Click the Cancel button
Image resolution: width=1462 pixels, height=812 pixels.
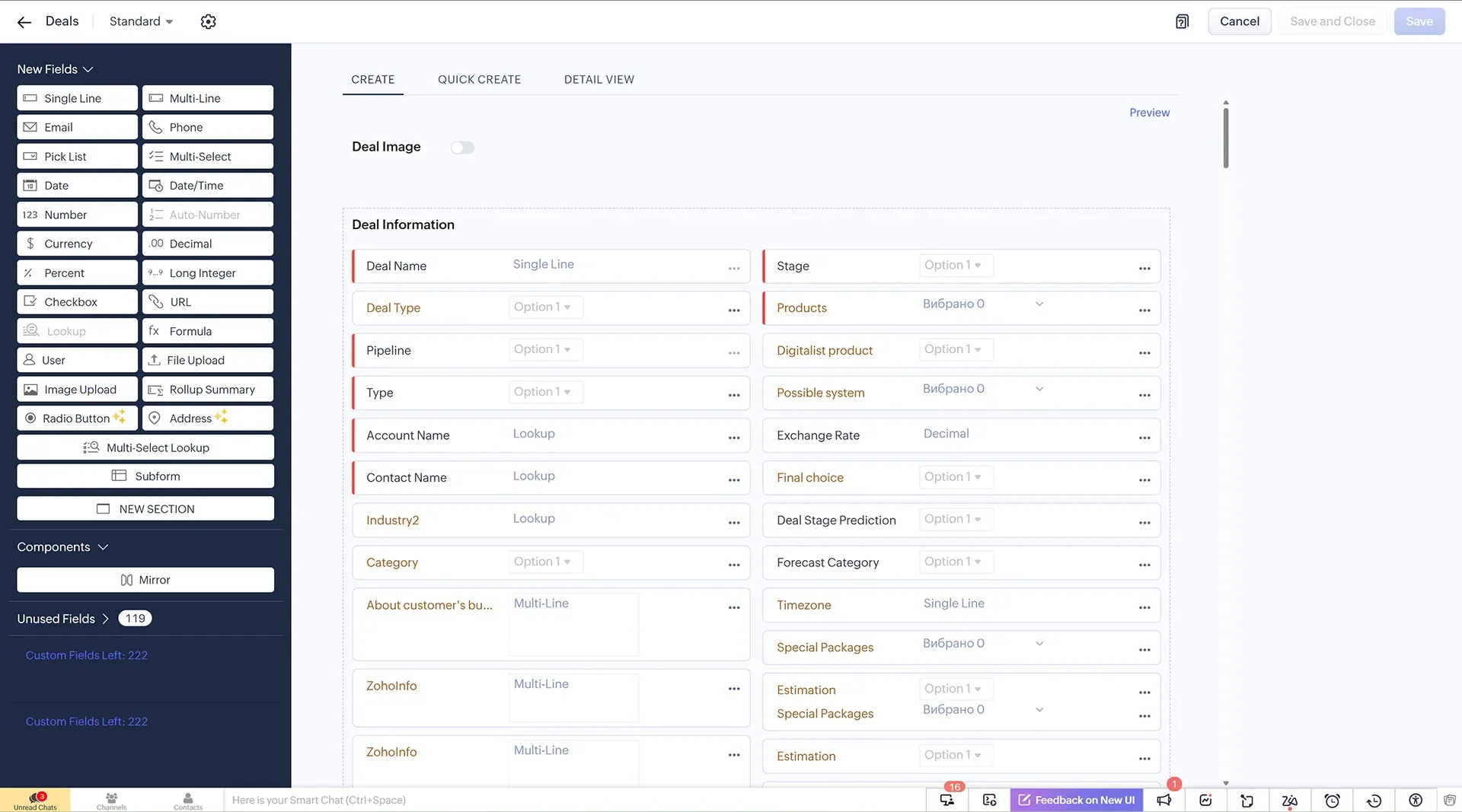tap(1240, 21)
